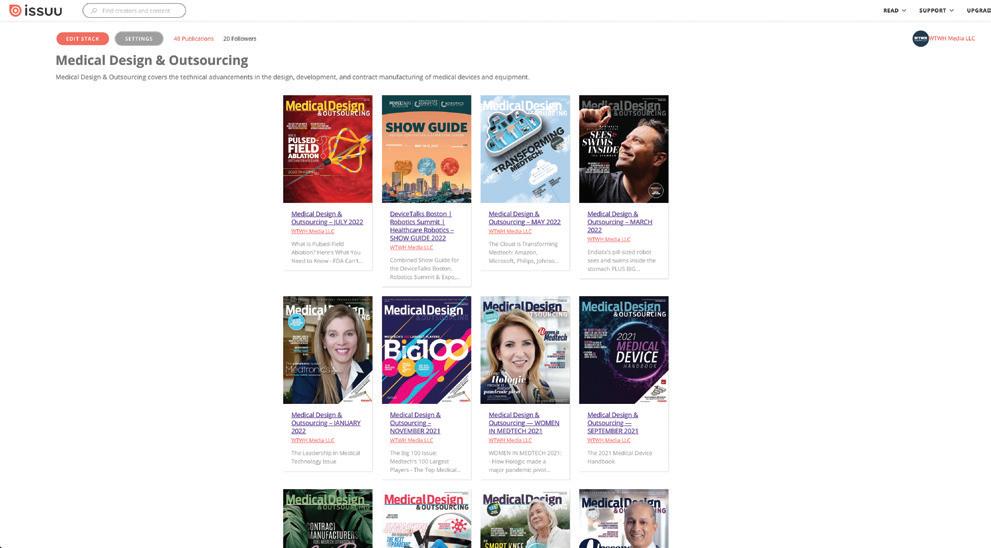The width and height of the screenshot is (991, 548).
Task: Open the Publications count link
Action: pos(193,39)
